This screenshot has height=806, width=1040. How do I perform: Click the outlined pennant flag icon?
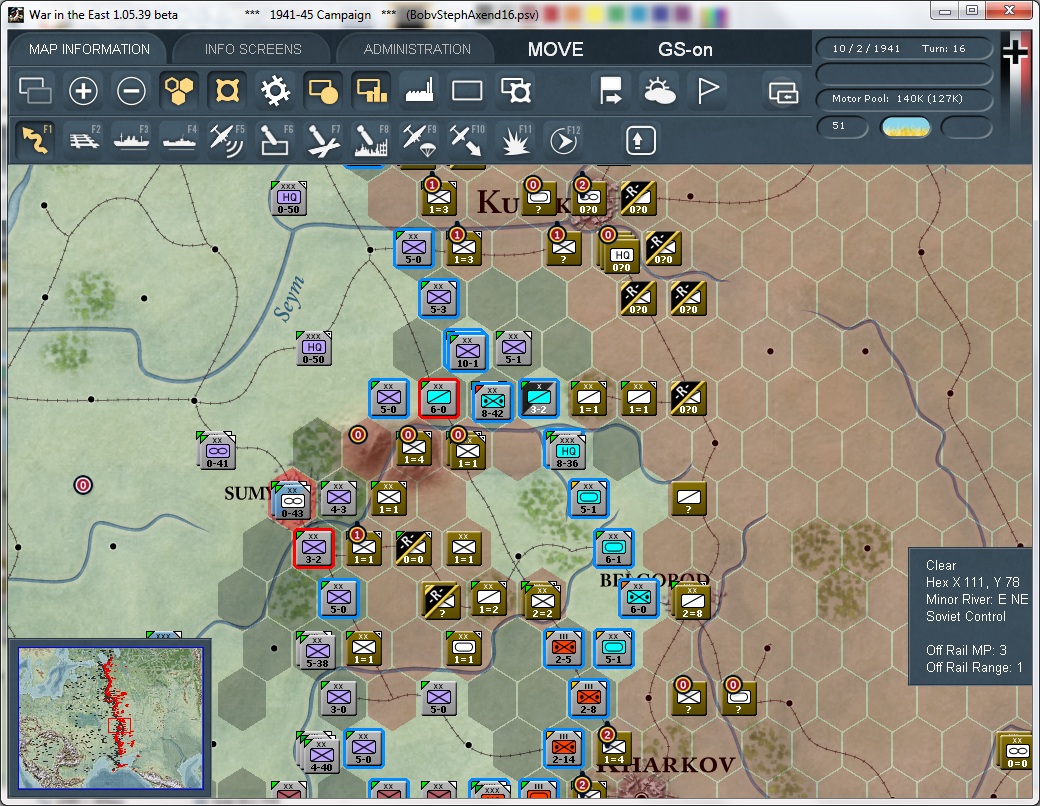coord(707,90)
